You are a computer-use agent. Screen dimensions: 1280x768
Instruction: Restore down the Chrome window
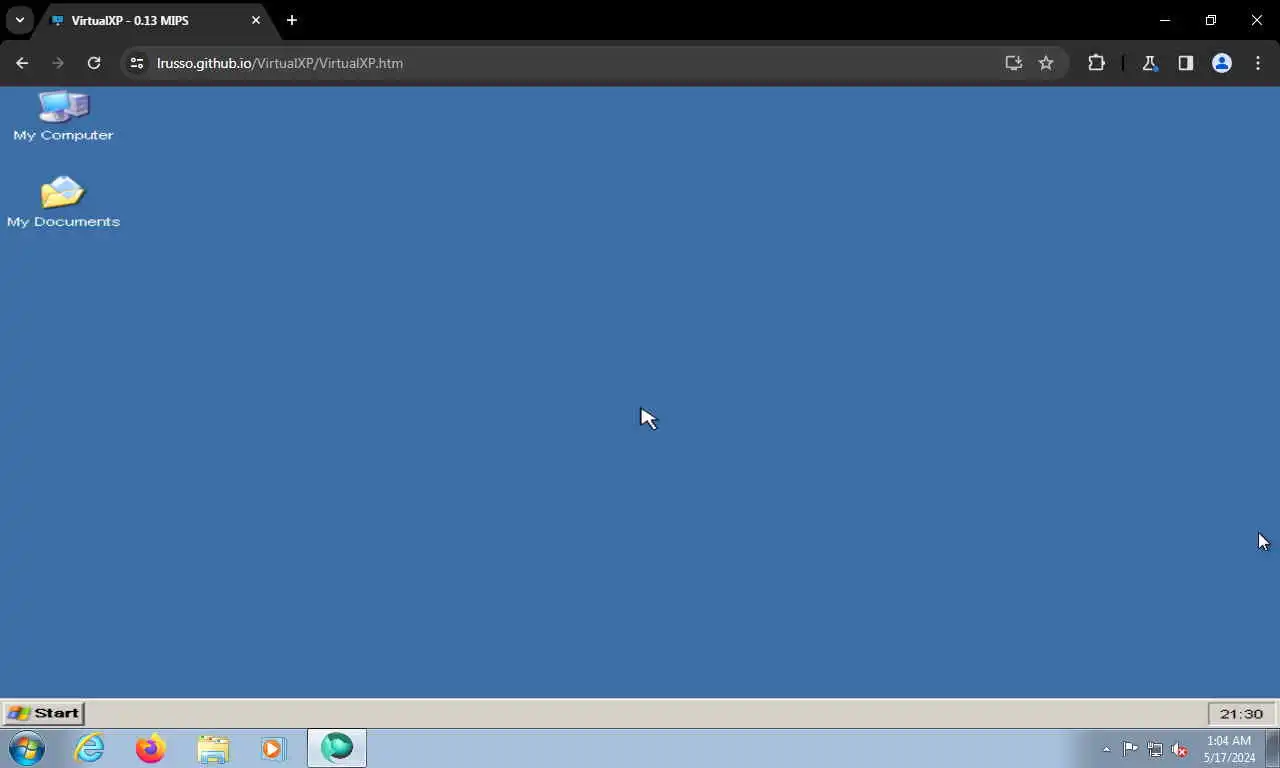tap(1211, 20)
